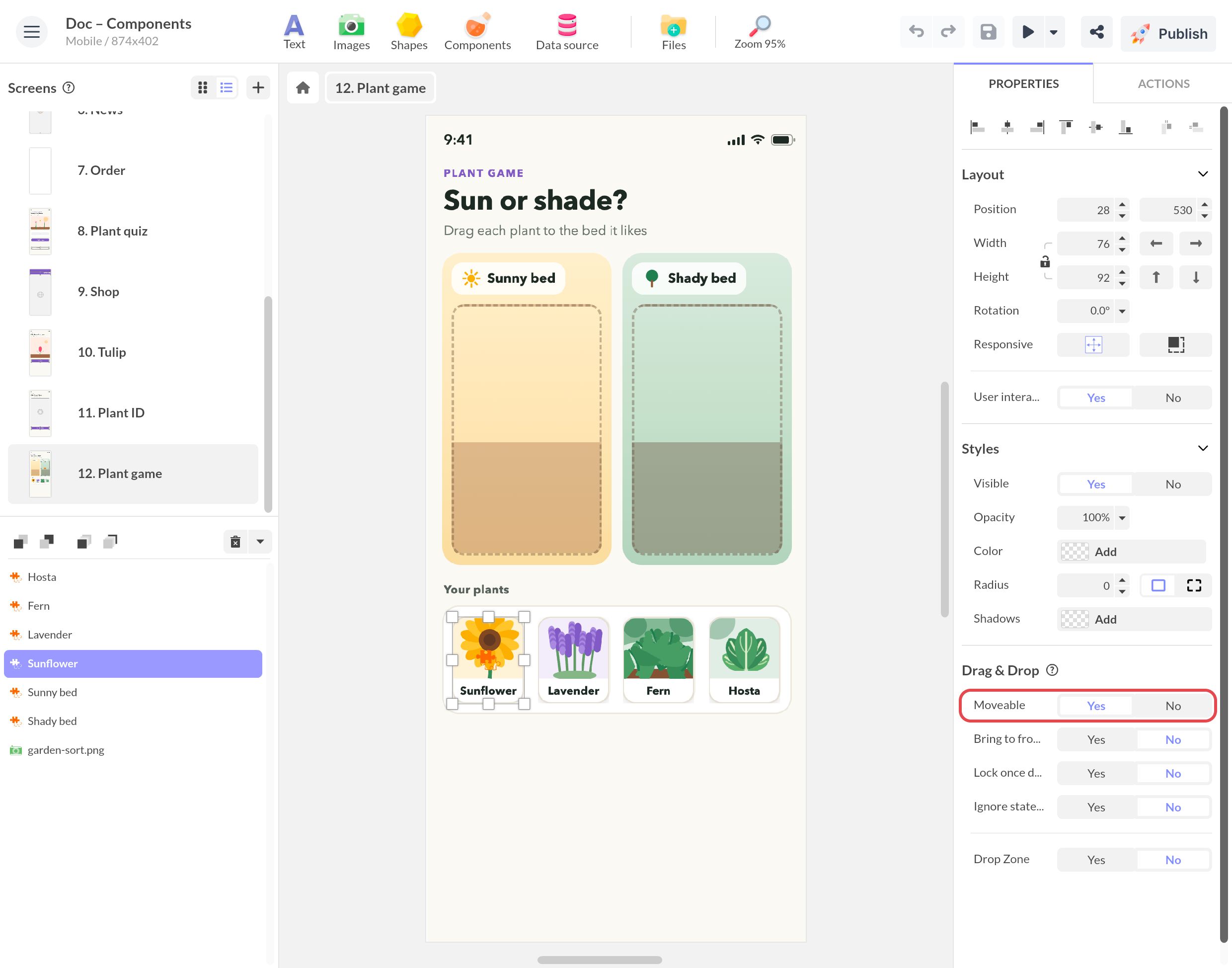The width and height of the screenshot is (1232, 968).
Task: Set Drop Zone to Yes
Action: pyautogui.click(x=1096, y=860)
